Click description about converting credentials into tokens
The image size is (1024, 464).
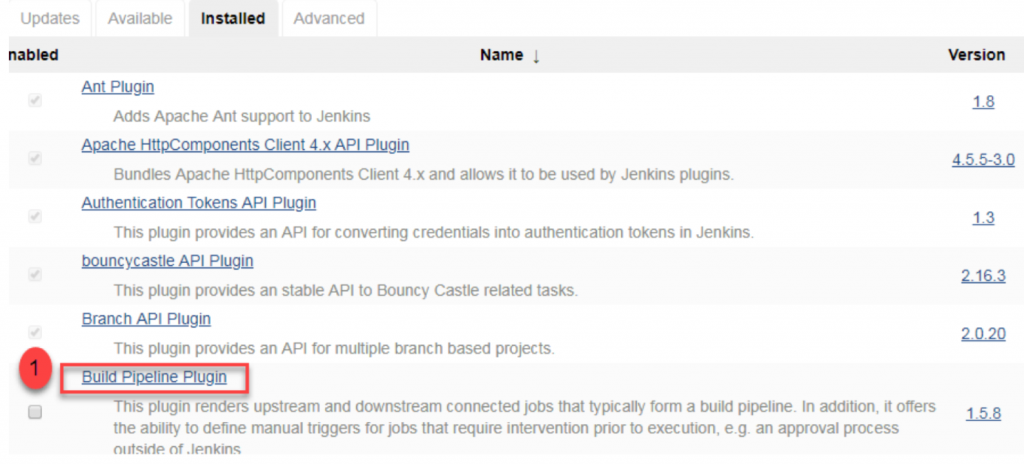pyautogui.click(x=434, y=233)
